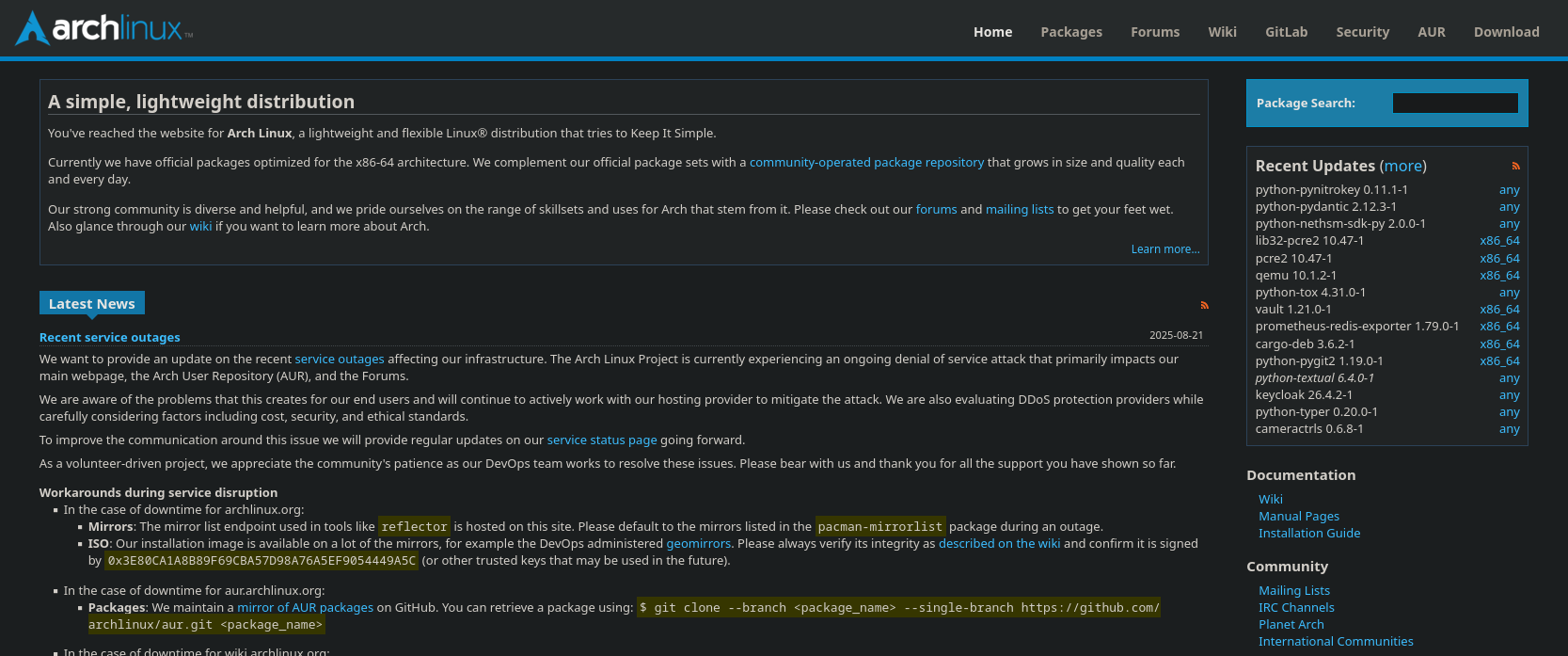1568x656 pixels.
Task: Open the Wiki link under Documentation
Action: pos(1270,500)
